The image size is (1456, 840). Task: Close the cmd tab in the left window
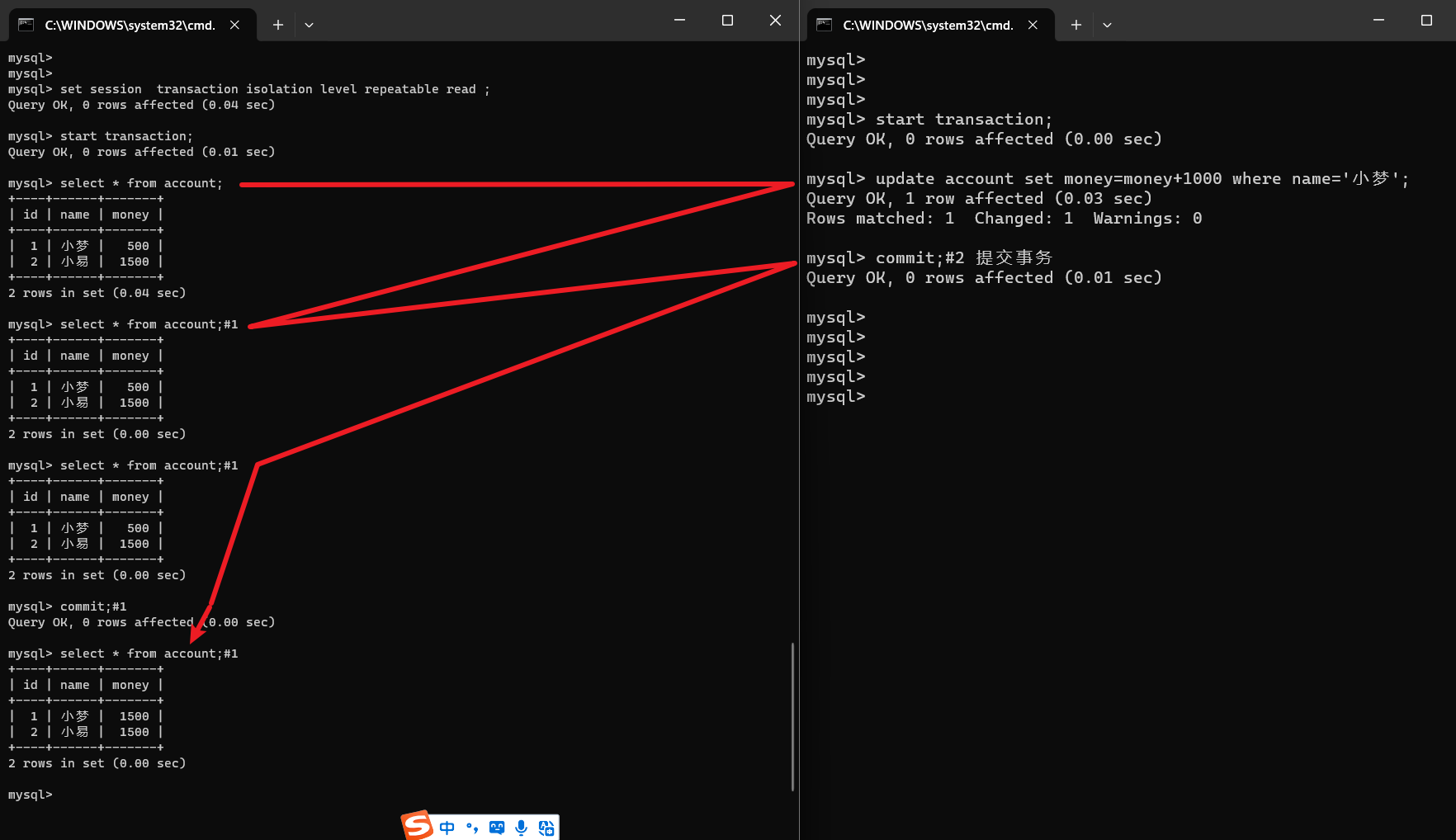click(235, 25)
